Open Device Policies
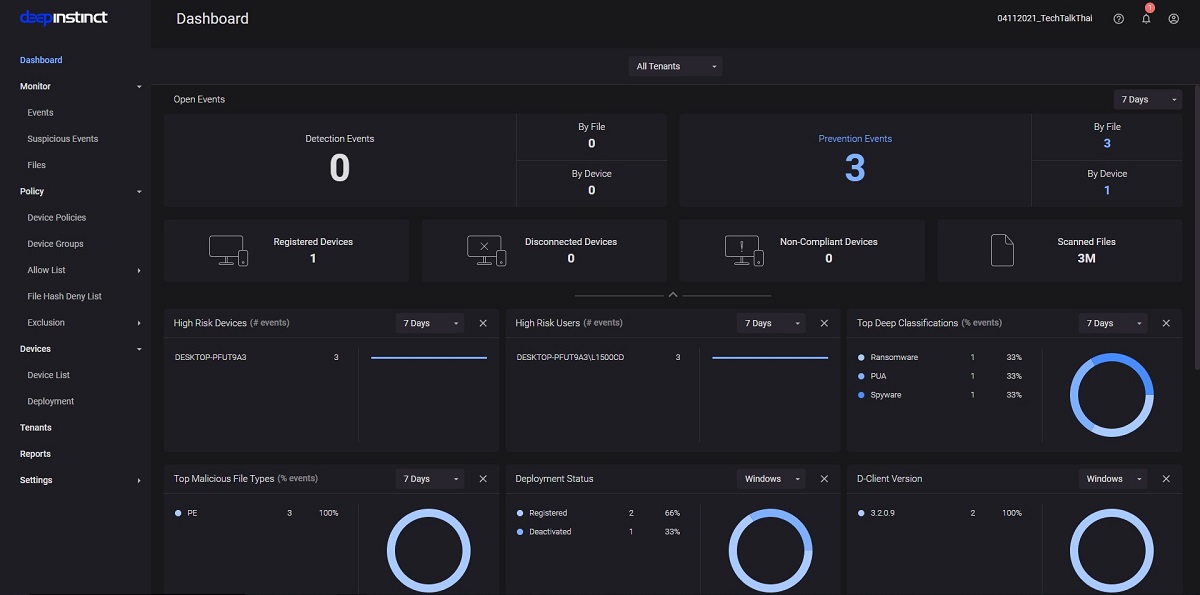Screen dimensions: 1200x595 tap(57, 218)
